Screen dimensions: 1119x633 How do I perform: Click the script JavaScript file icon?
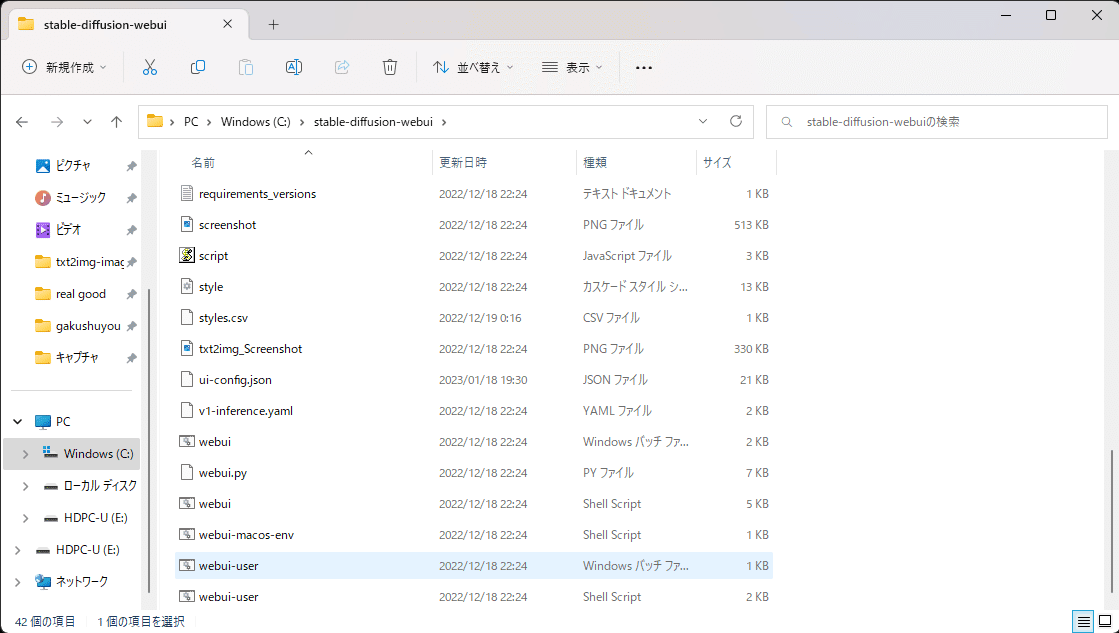pos(187,255)
